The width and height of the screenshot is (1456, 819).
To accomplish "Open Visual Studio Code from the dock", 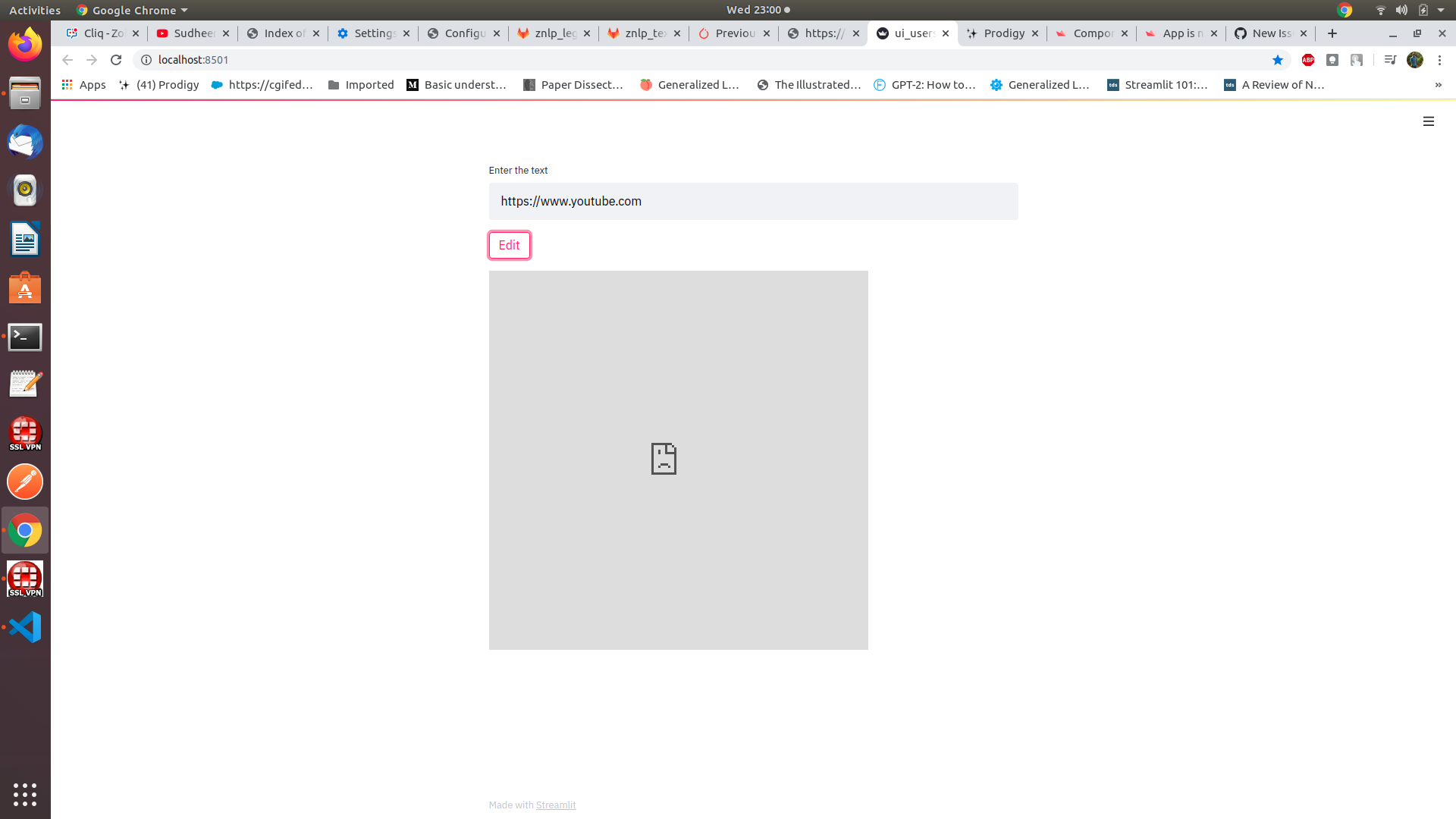I will (x=25, y=627).
